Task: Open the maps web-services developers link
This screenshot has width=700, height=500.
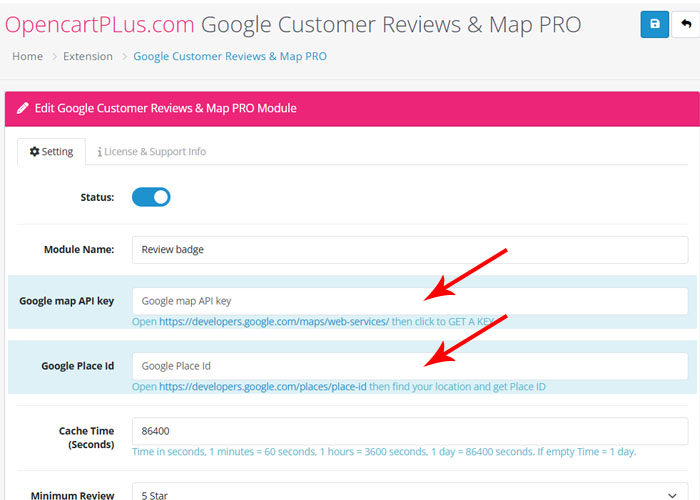Action: tap(274, 322)
